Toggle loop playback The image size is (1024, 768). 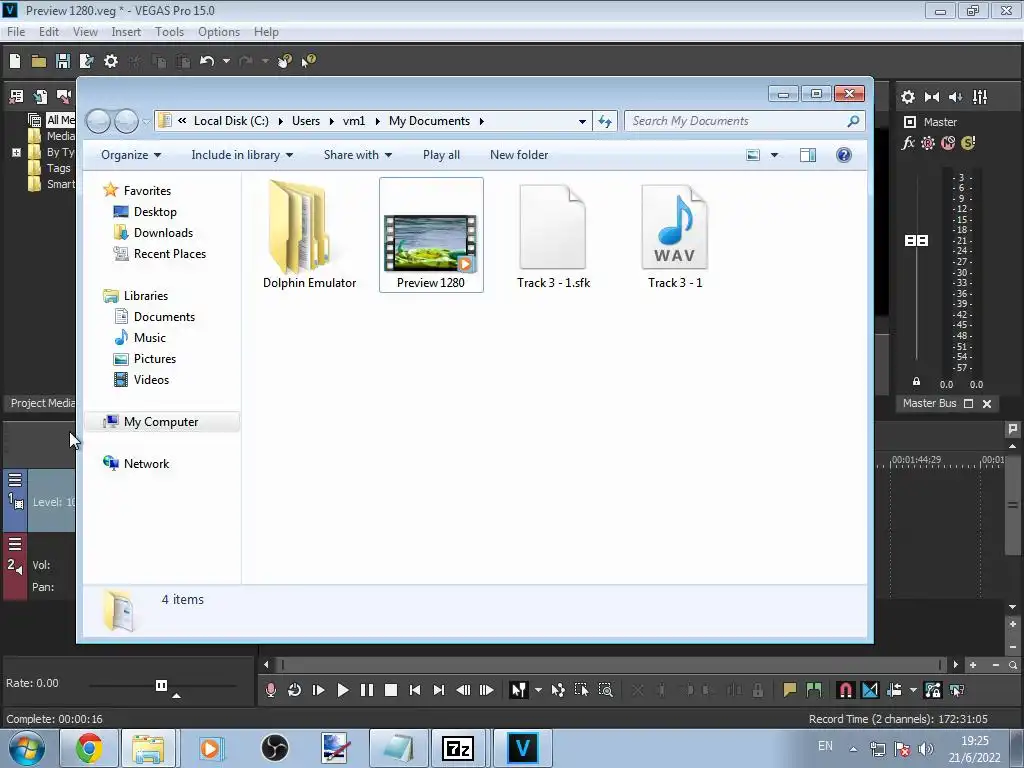click(x=295, y=690)
